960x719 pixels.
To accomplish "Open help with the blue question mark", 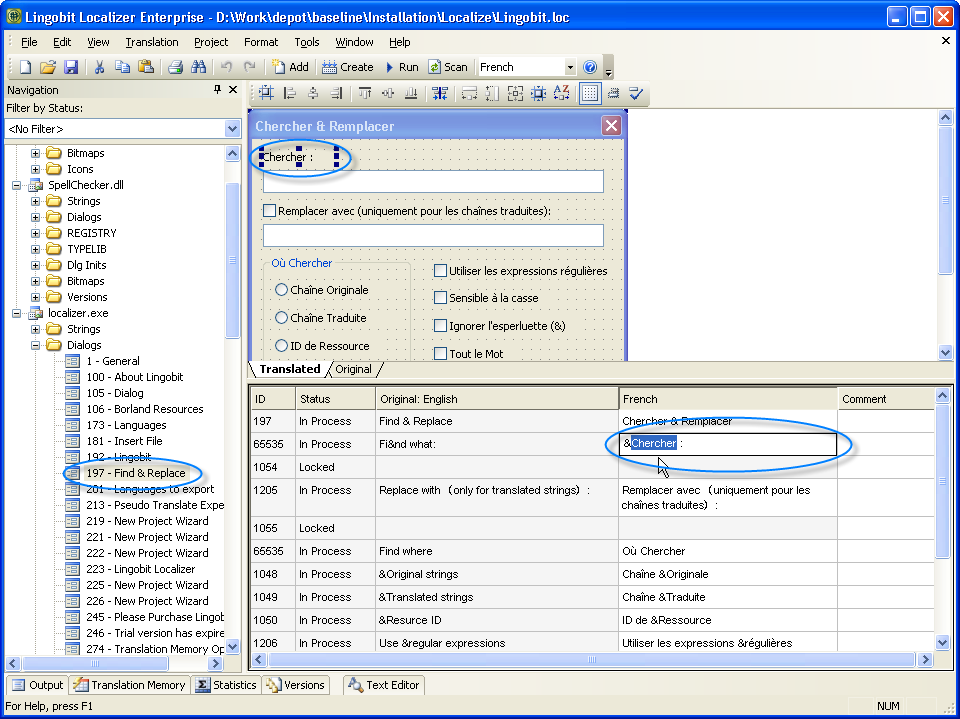I will [x=590, y=67].
